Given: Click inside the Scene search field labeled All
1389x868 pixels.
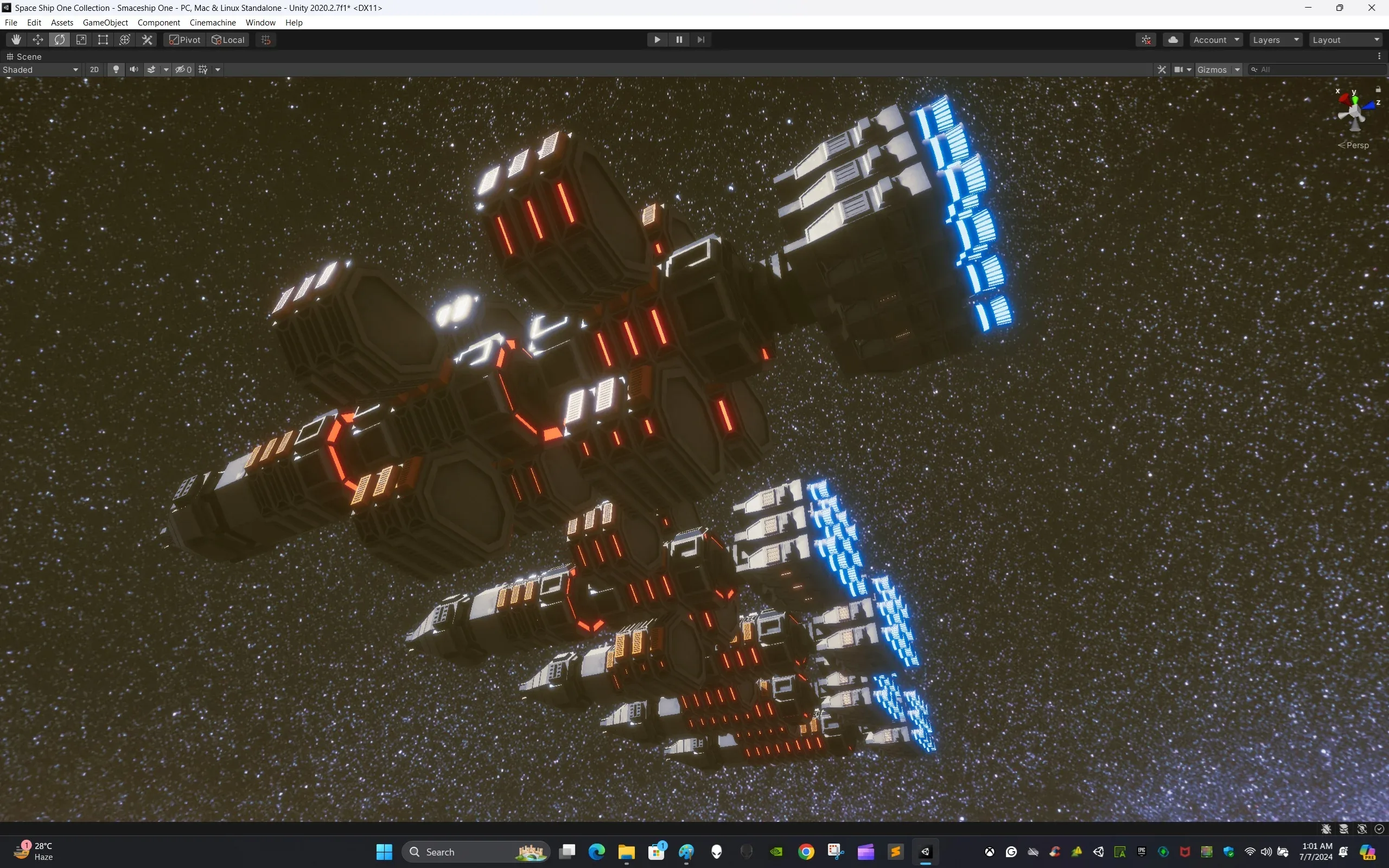Looking at the screenshot, I should [1314, 69].
